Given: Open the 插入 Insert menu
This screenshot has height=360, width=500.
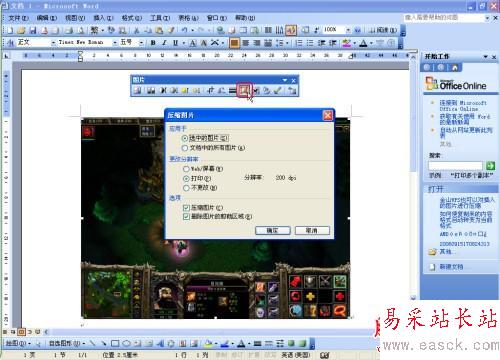Looking at the screenshot, I should [103, 18].
